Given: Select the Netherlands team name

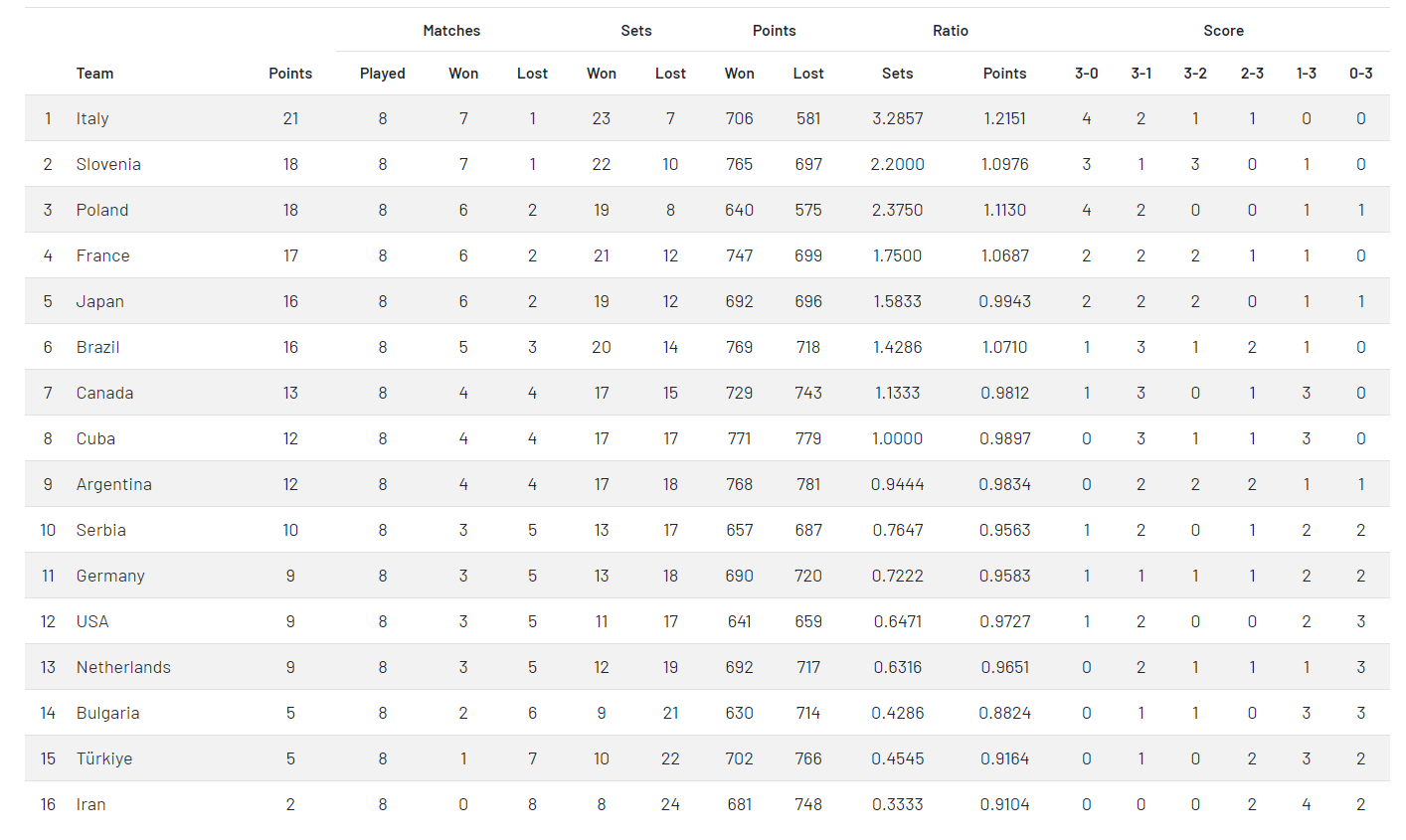Looking at the screenshot, I should tap(123, 667).
